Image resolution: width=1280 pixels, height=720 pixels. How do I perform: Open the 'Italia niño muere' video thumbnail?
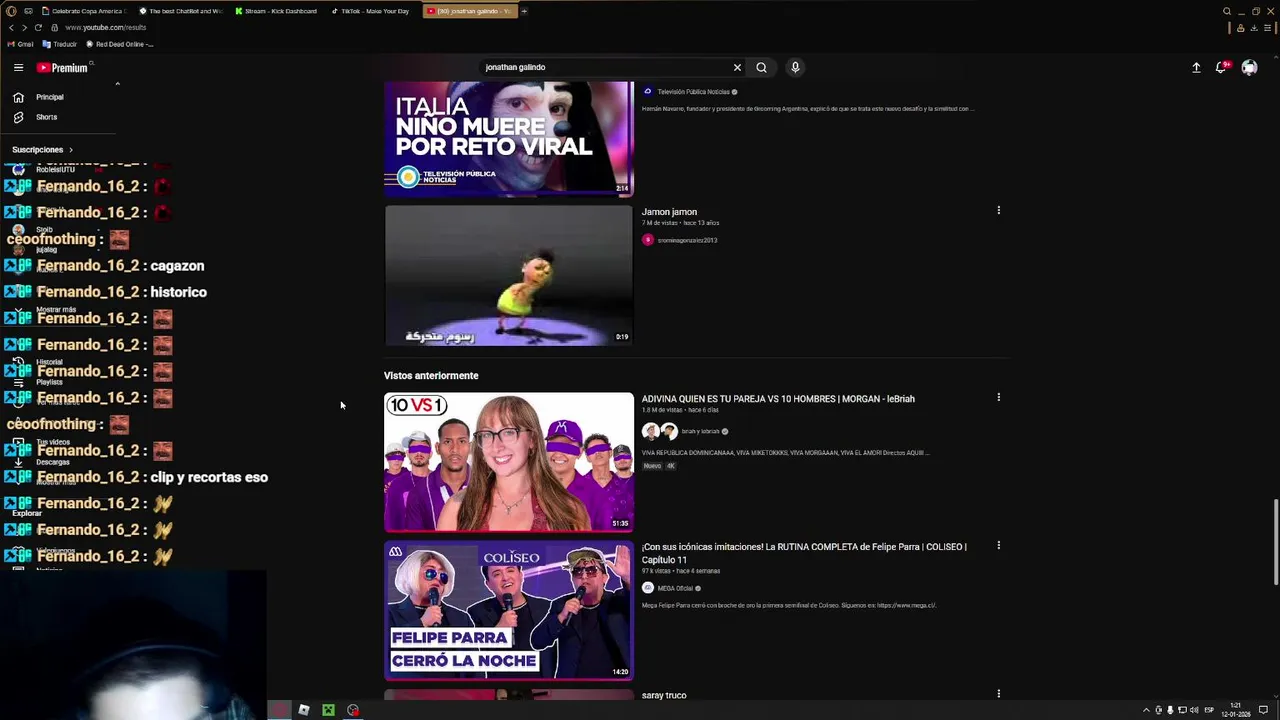pyautogui.click(x=509, y=139)
